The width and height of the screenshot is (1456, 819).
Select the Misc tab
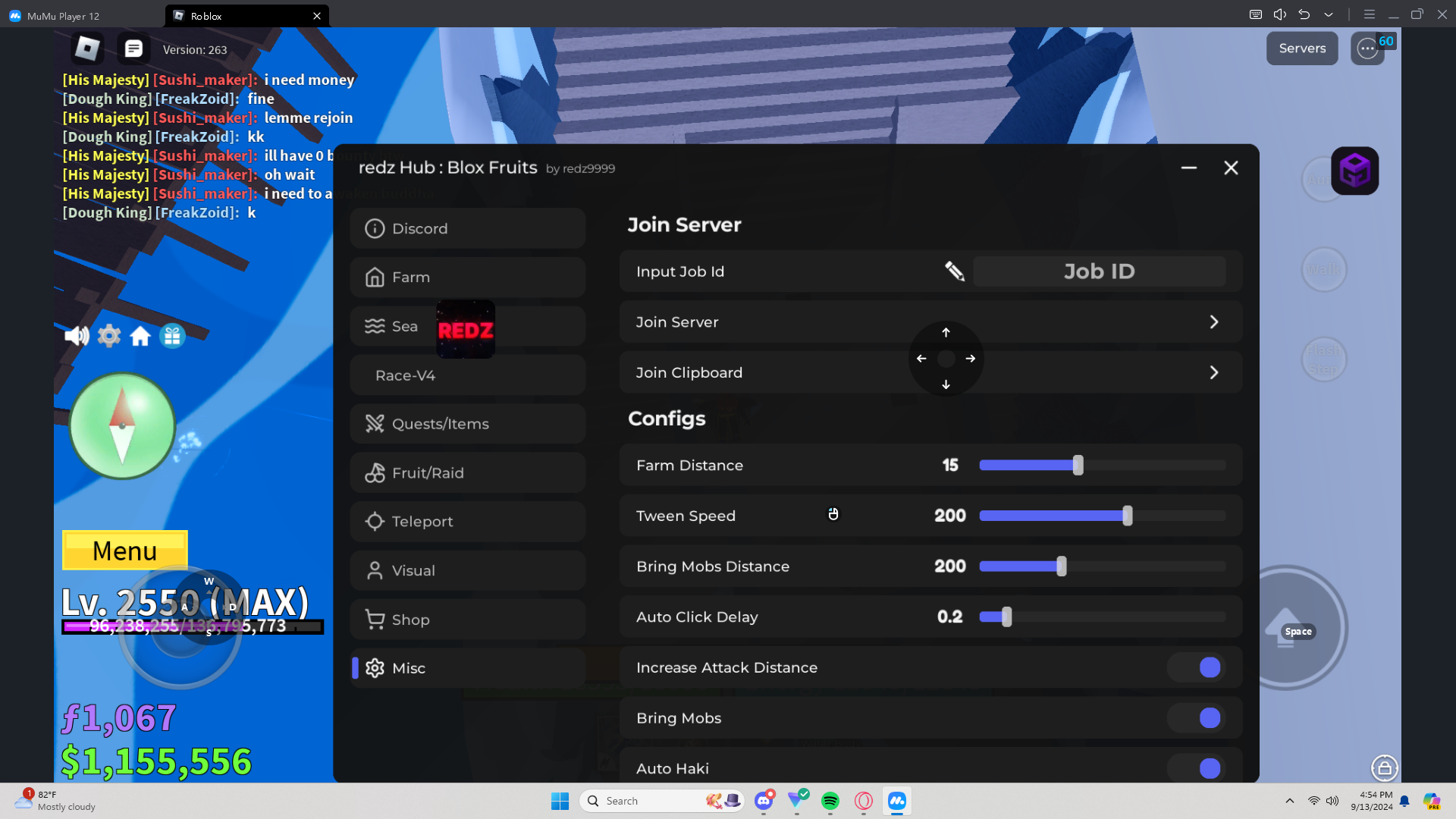(468, 668)
